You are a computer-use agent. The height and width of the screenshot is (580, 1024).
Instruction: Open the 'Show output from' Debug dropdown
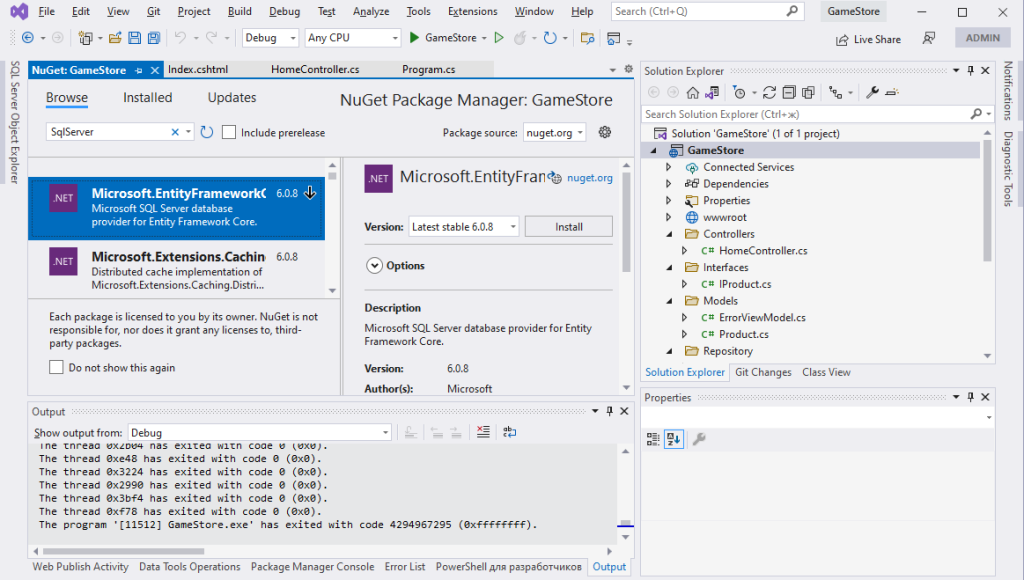[x=384, y=432]
